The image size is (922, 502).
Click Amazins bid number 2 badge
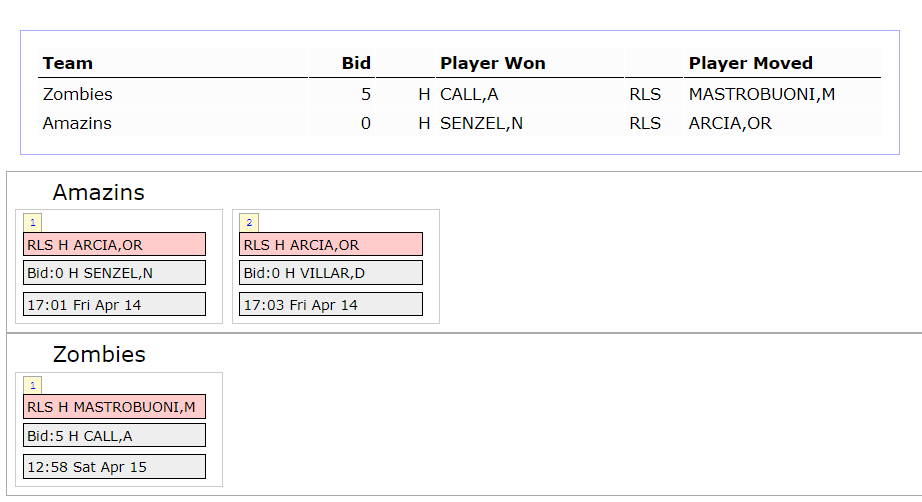[x=249, y=223]
